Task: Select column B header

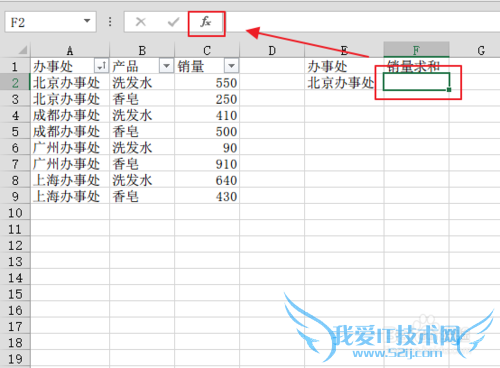Action: coord(142,50)
